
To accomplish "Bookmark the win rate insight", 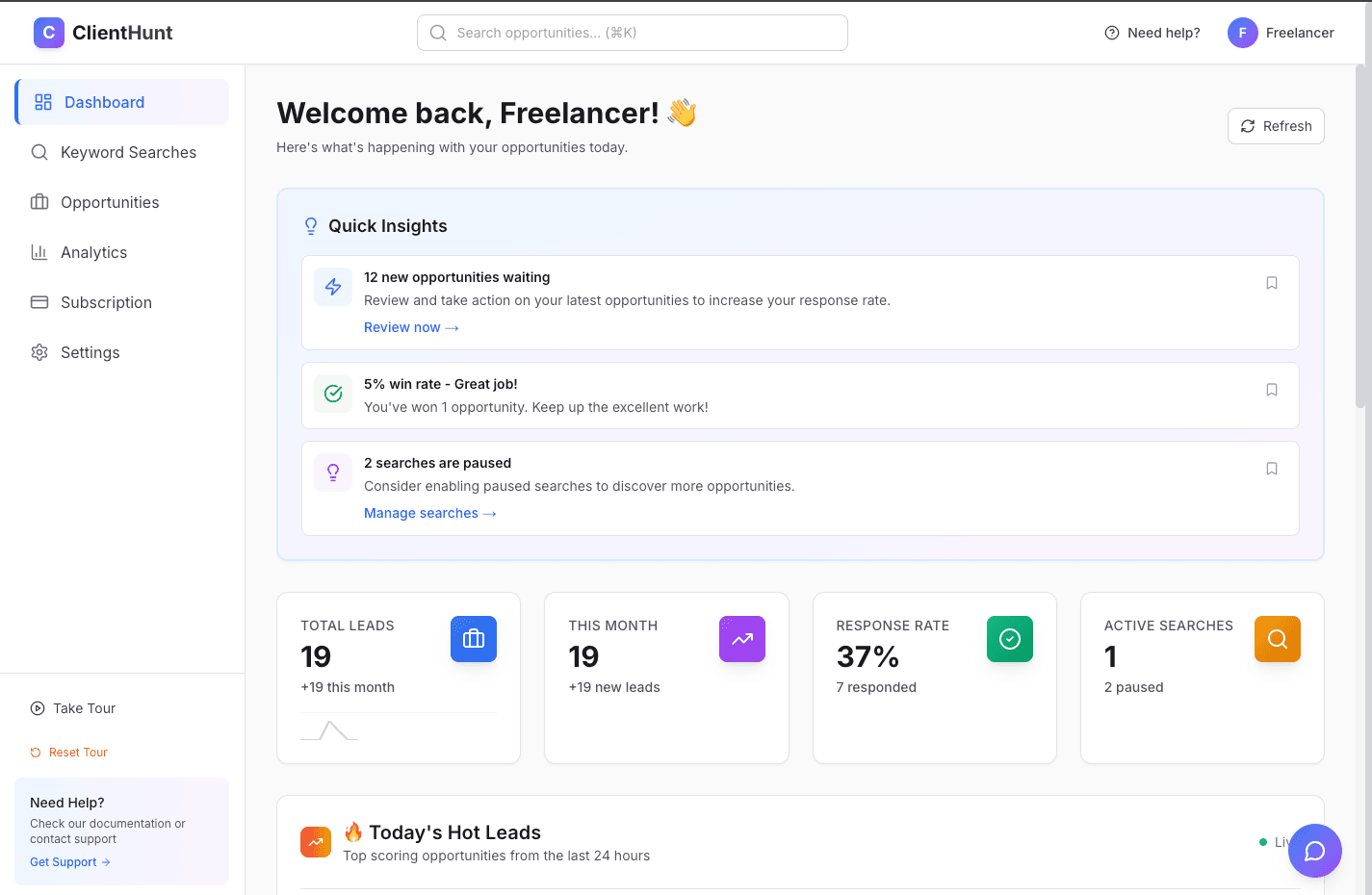I will coord(1272,390).
